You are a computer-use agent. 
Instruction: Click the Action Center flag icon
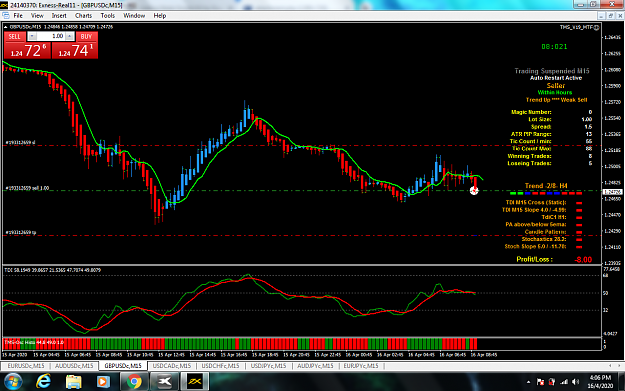tap(540, 382)
